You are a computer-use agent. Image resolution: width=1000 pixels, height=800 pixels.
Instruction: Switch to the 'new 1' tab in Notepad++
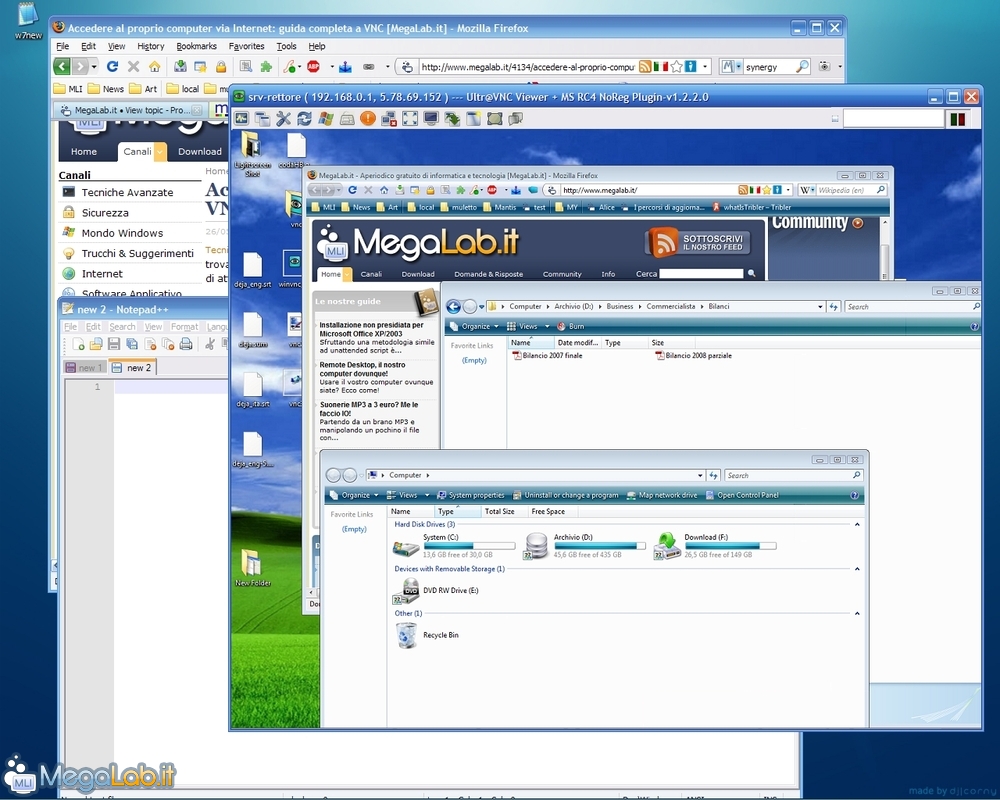point(85,367)
